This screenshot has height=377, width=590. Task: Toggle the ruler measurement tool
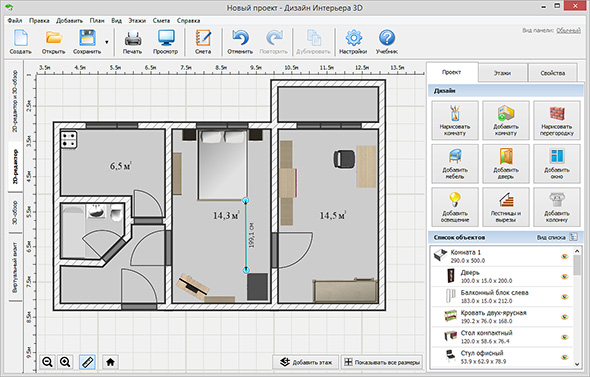(x=87, y=362)
